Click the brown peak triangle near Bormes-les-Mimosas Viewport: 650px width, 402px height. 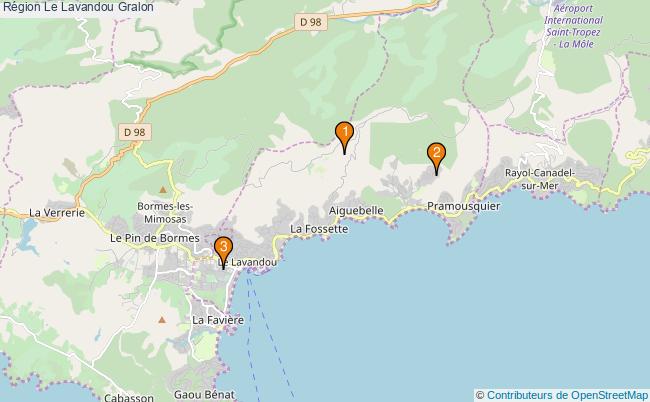click(163, 190)
